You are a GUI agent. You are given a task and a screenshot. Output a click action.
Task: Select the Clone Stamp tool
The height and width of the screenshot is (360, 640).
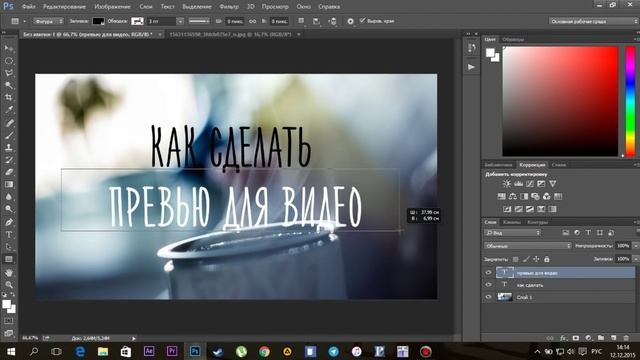(x=9, y=147)
